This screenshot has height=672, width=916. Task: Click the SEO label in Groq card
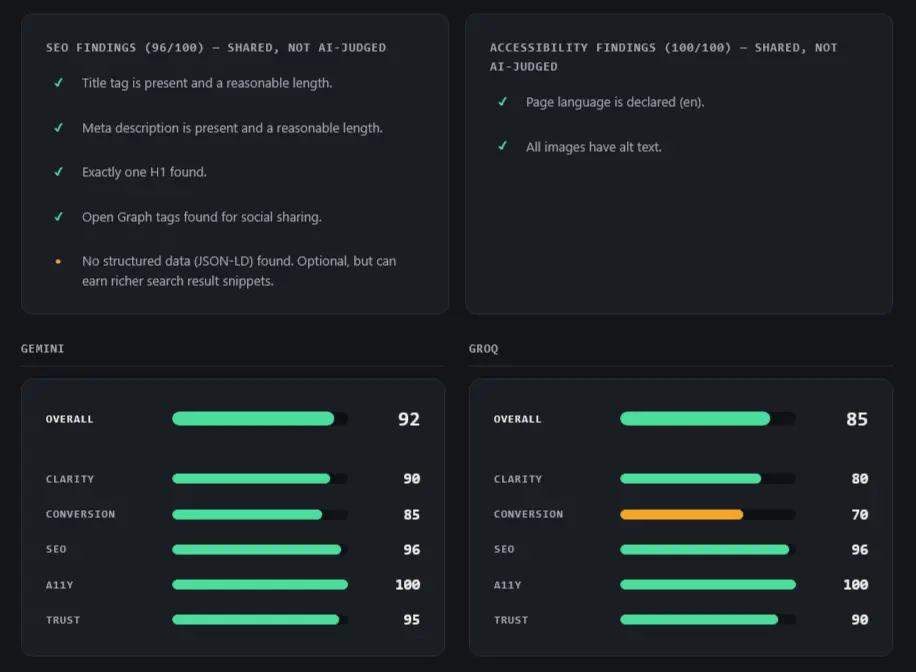[x=504, y=549]
